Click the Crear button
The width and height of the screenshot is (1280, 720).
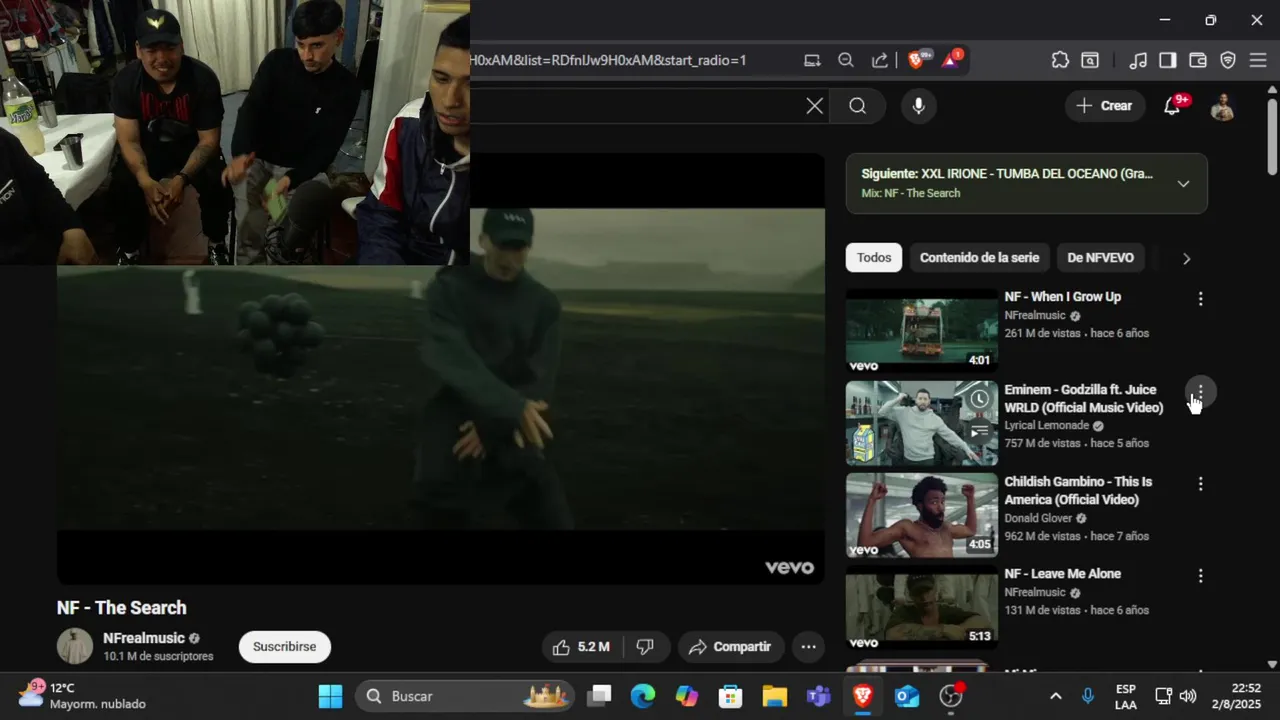click(1104, 106)
